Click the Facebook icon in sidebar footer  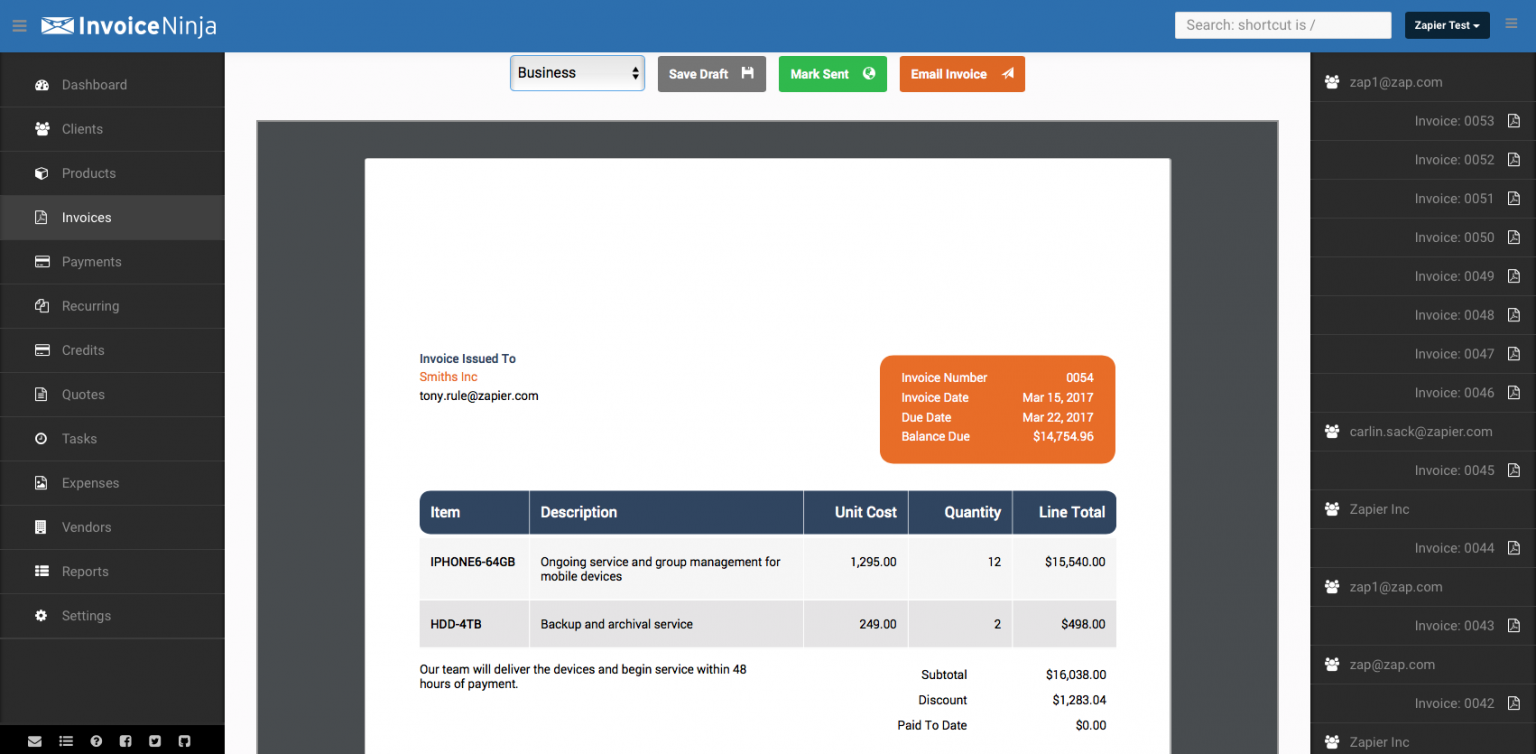pos(125,741)
